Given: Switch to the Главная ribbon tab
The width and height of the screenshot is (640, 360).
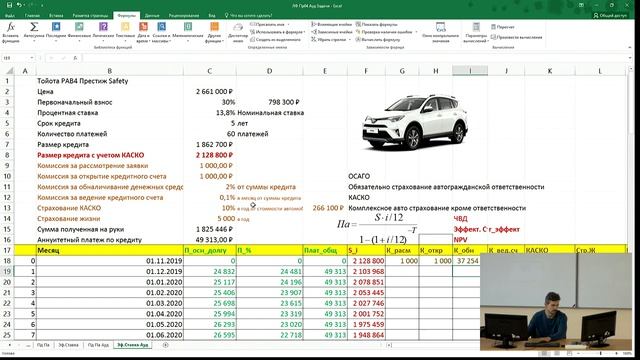Looking at the screenshot, I should pos(32,16).
